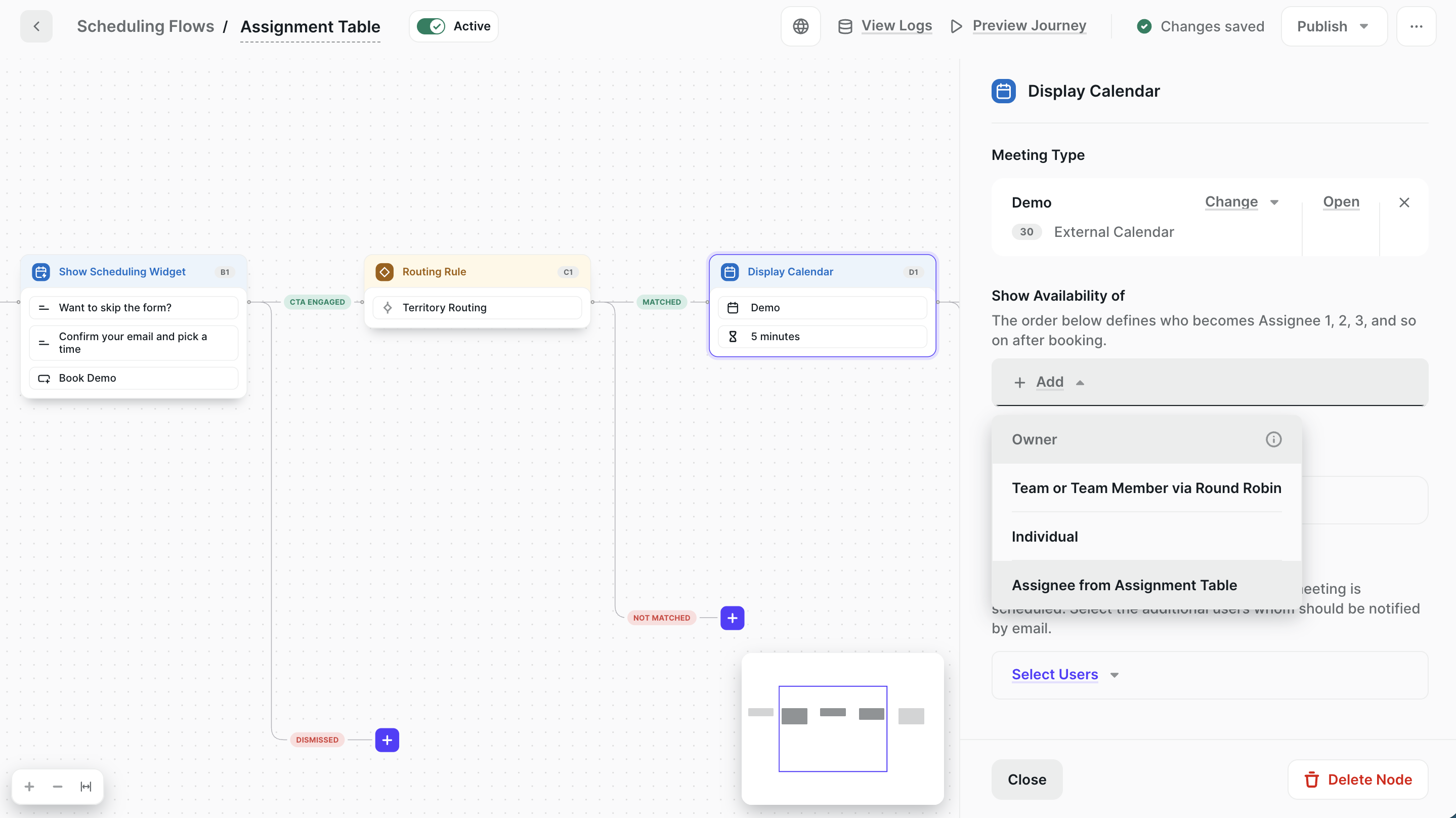Click the hourglass icon beside 5 minutes
The image size is (1456, 818).
point(733,337)
